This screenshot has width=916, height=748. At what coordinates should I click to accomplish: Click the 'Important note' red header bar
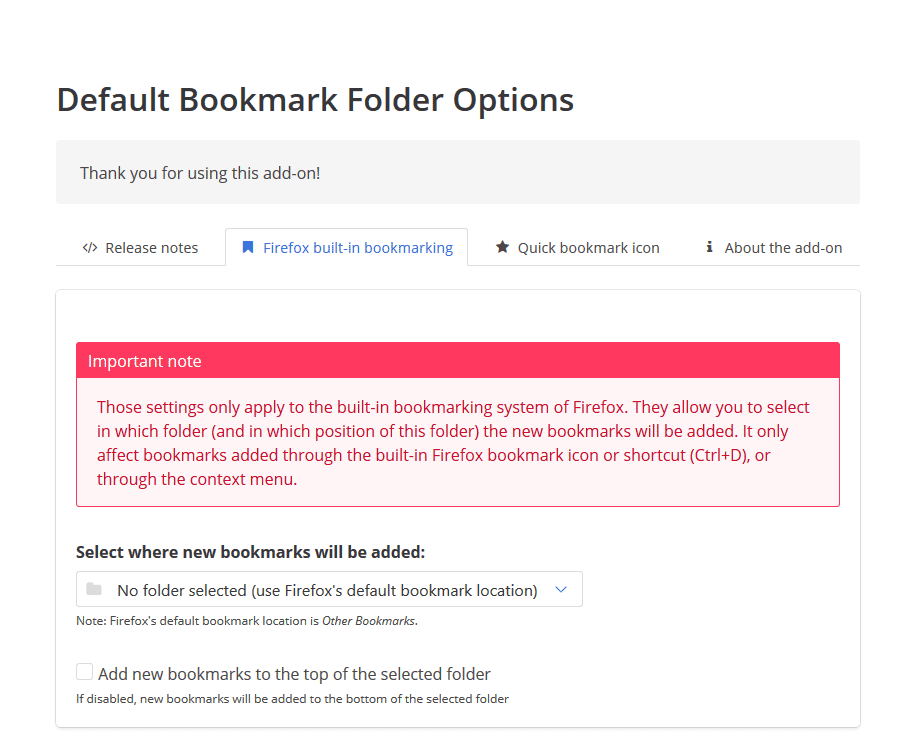pyautogui.click(x=458, y=361)
